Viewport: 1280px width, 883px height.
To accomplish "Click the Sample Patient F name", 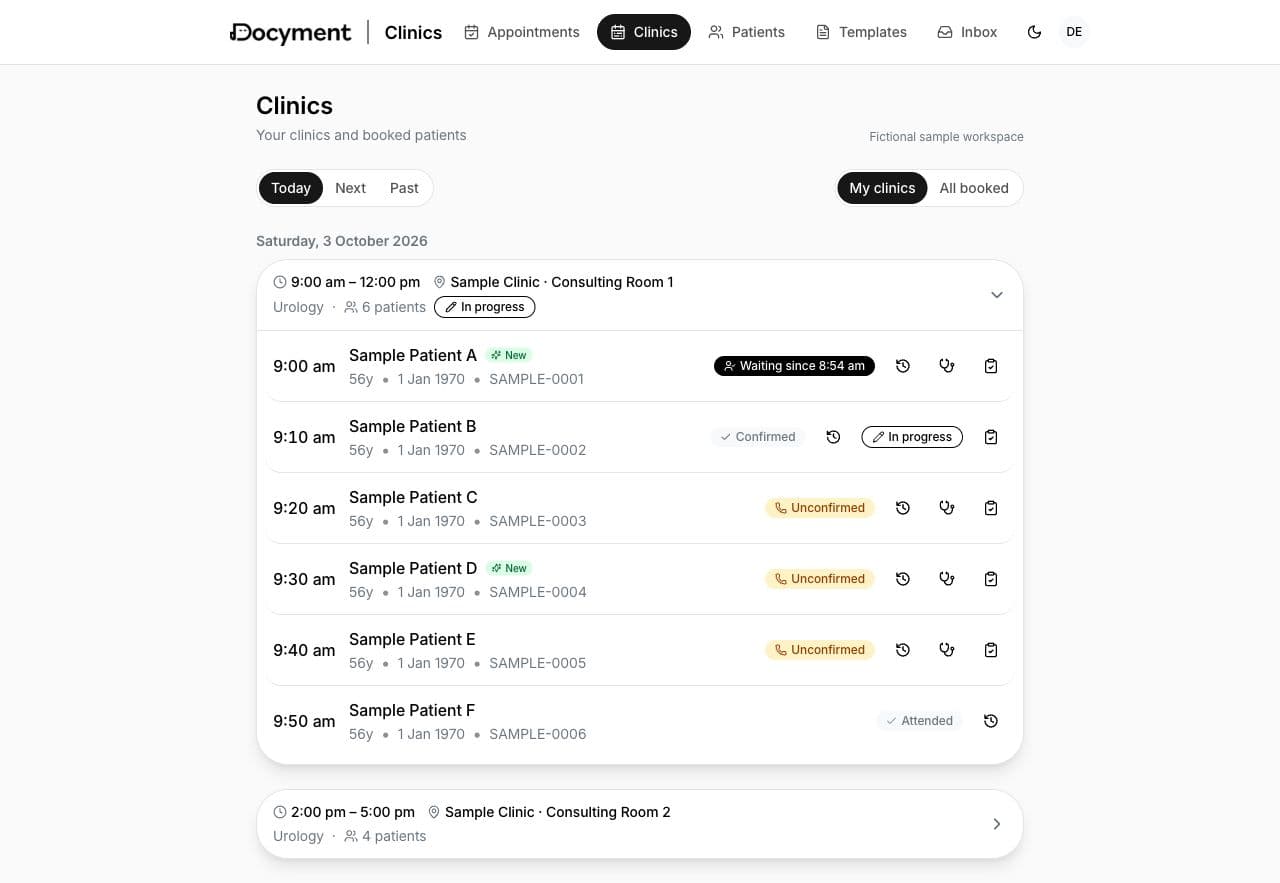I will (412, 710).
